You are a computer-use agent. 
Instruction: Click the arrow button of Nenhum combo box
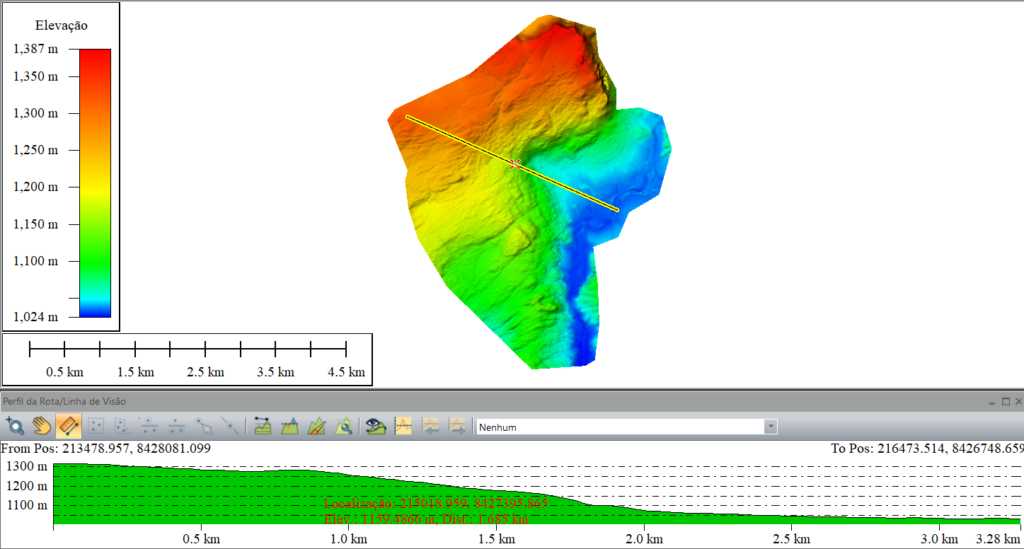770,427
